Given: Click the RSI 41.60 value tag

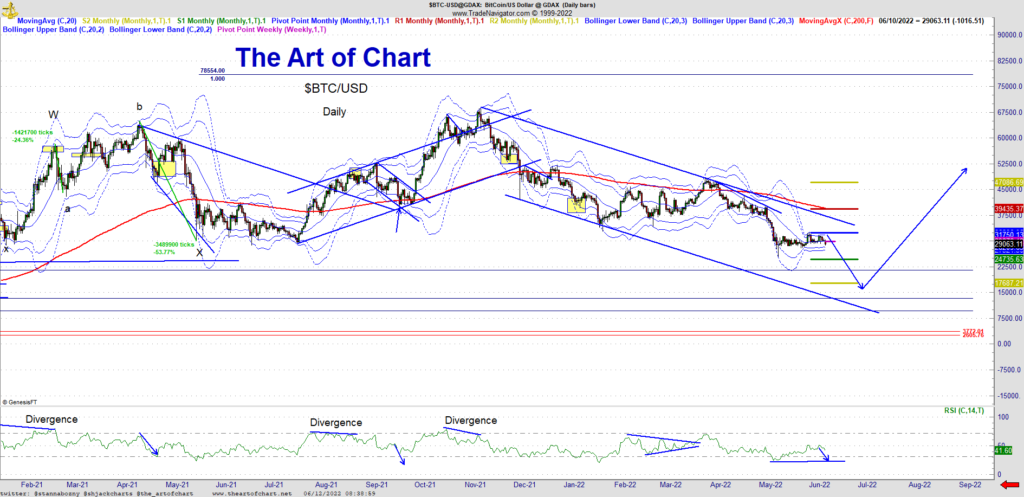Looking at the screenshot, I should pos(1005,452).
